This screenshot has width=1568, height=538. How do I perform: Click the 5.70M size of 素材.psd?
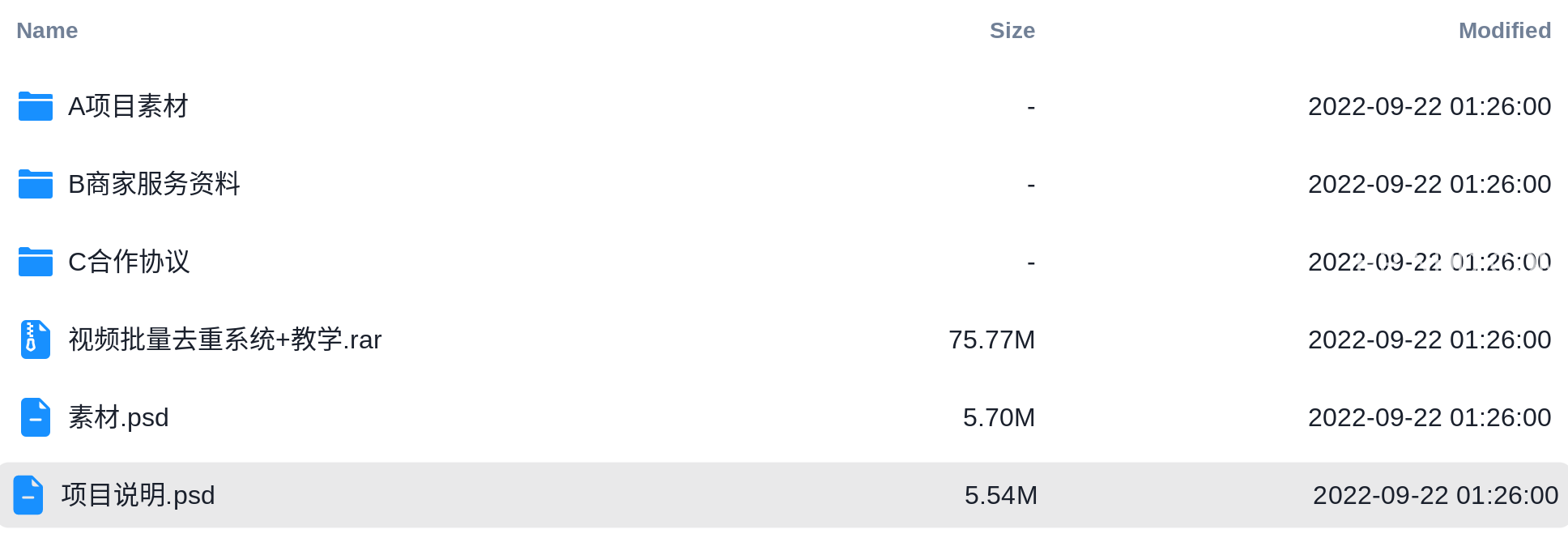(x=999, y=417)
